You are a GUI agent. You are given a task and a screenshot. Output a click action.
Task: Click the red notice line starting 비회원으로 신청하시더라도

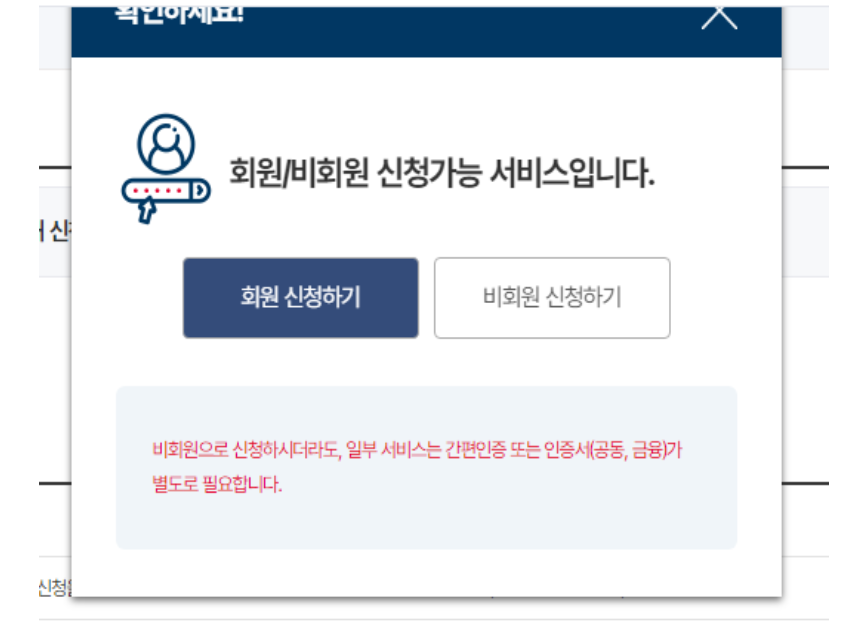pyautogui.click(x=417, y=450)
